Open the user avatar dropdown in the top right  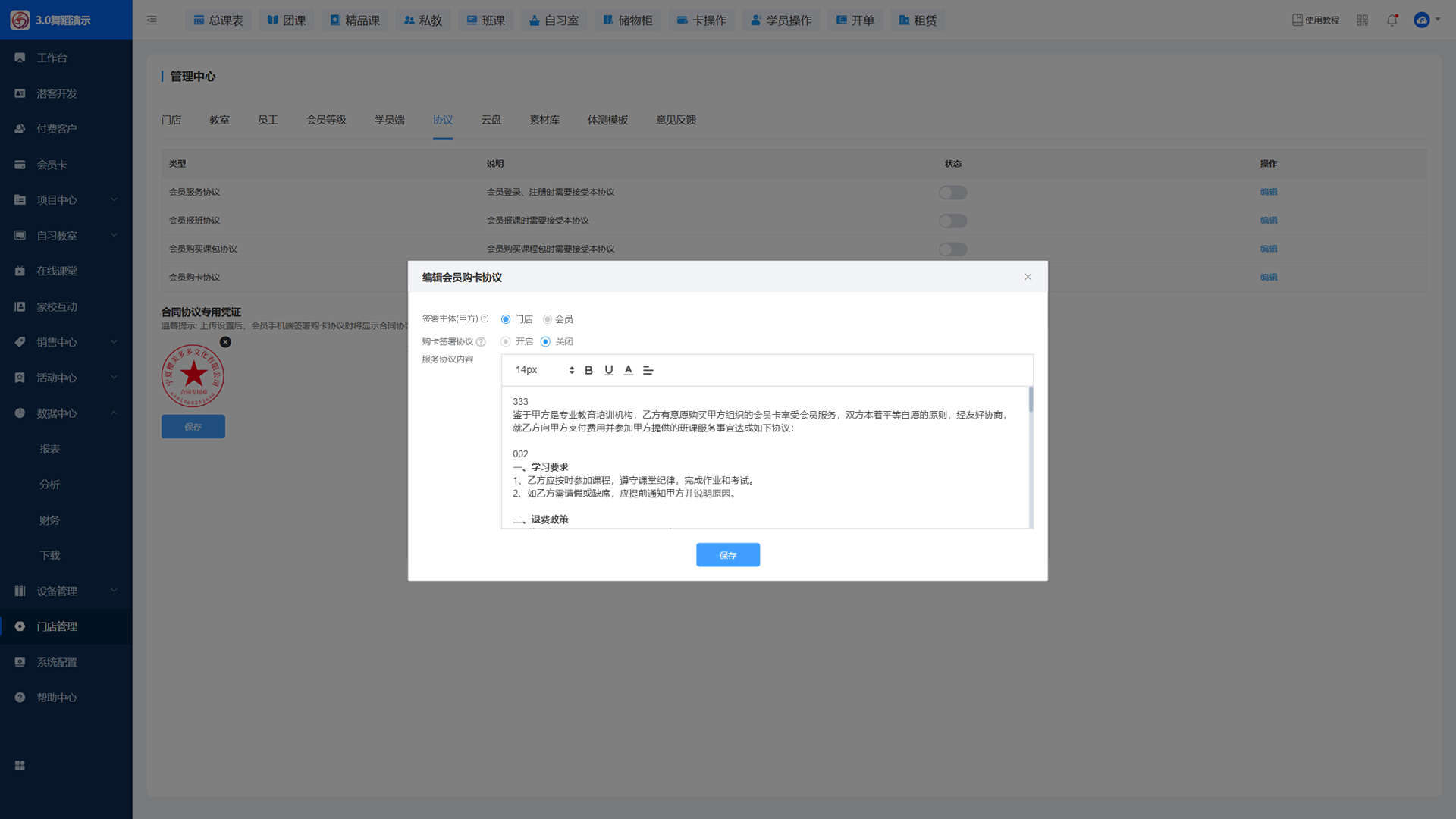1426,20
